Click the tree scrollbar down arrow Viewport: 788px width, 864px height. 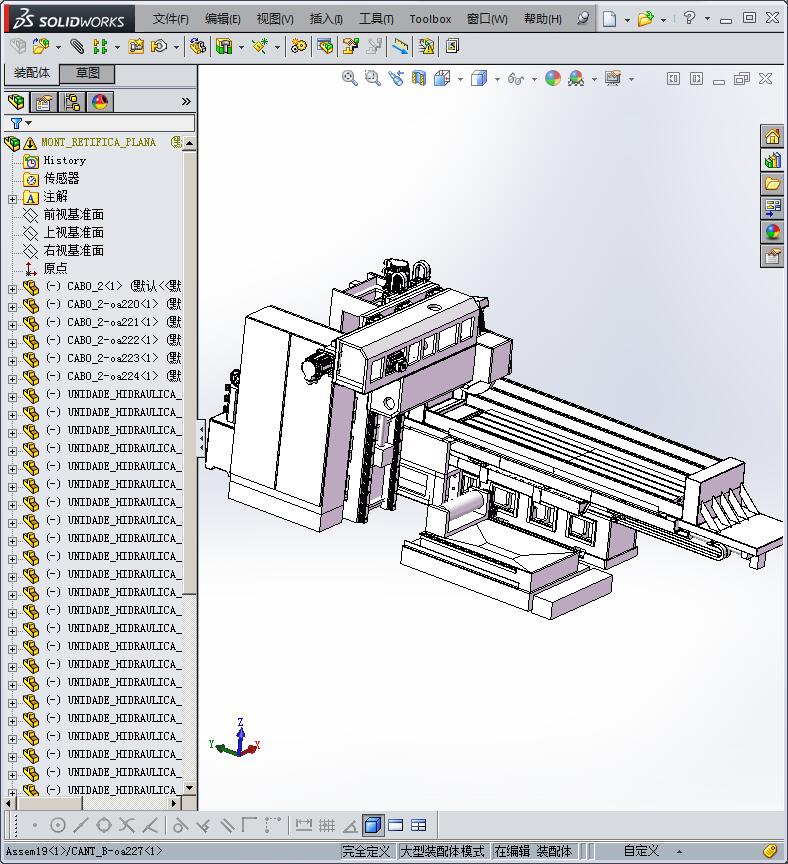(x=190, y=788)
